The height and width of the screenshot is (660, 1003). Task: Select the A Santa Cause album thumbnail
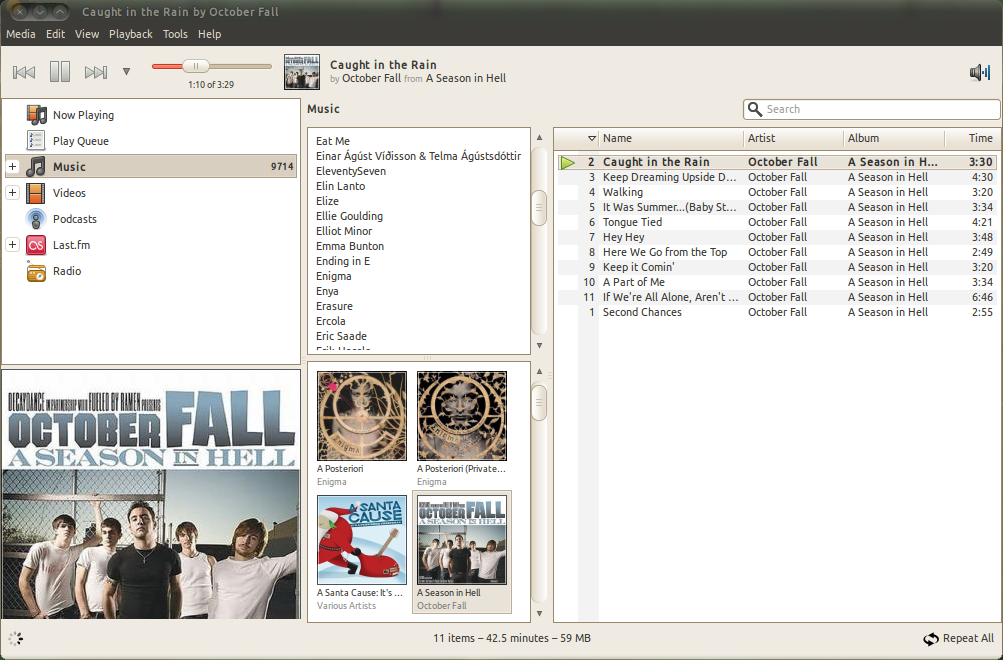point(361,540)
